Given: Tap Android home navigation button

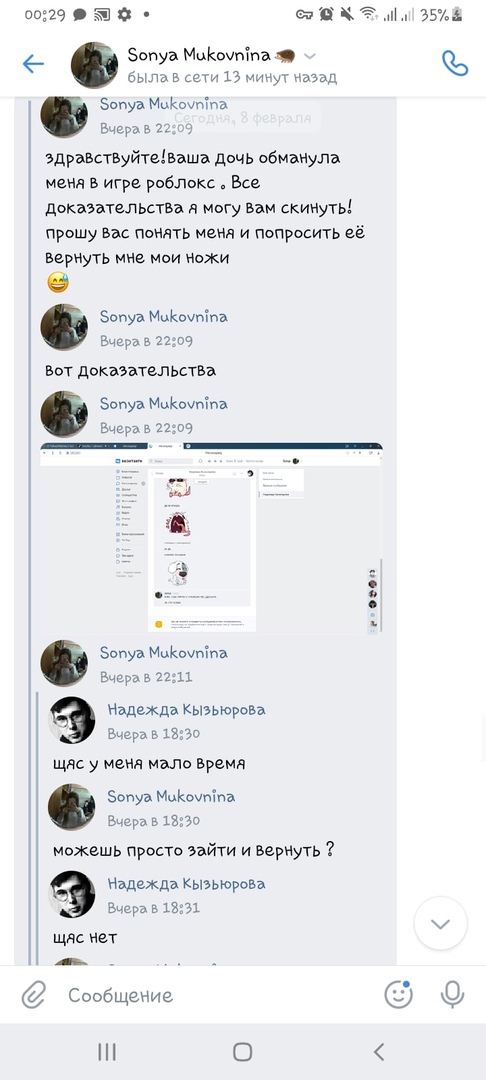Looking at the screenshot, I should (242, 1051).
